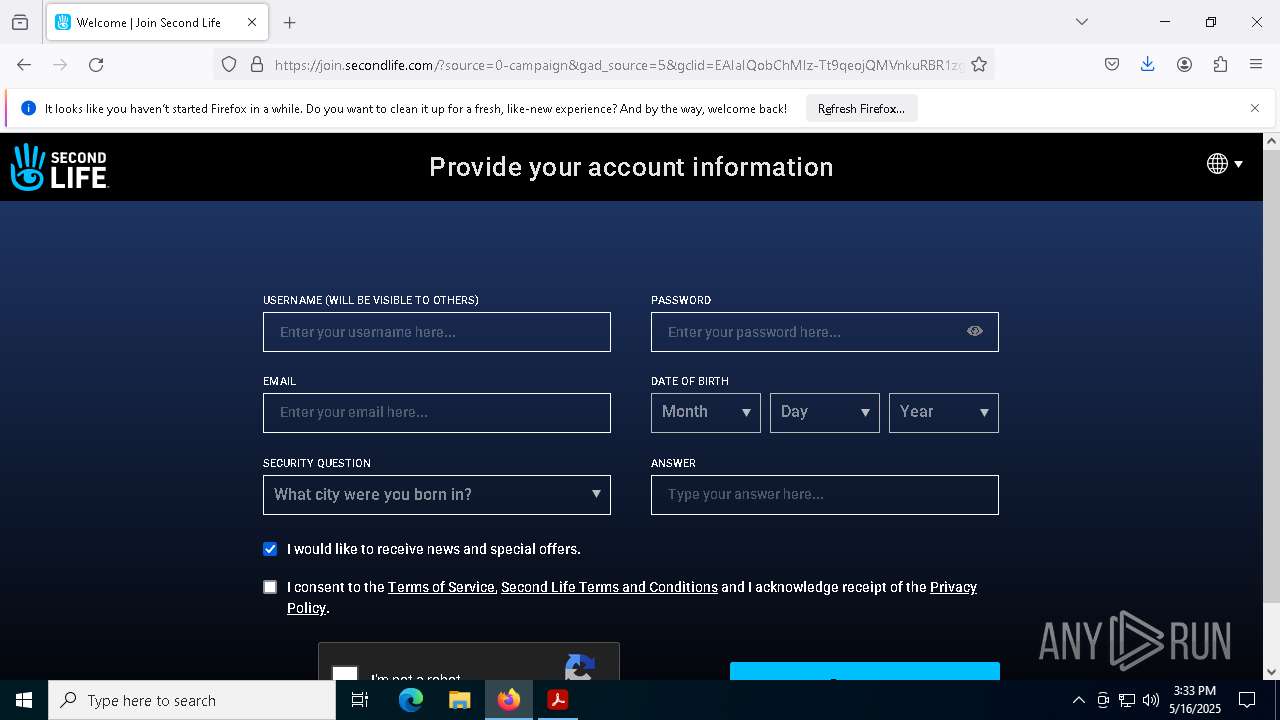This screenshot has width=1280, height=720.
Task: Click the tracking protection shield icon
Action: coord(229,65)
